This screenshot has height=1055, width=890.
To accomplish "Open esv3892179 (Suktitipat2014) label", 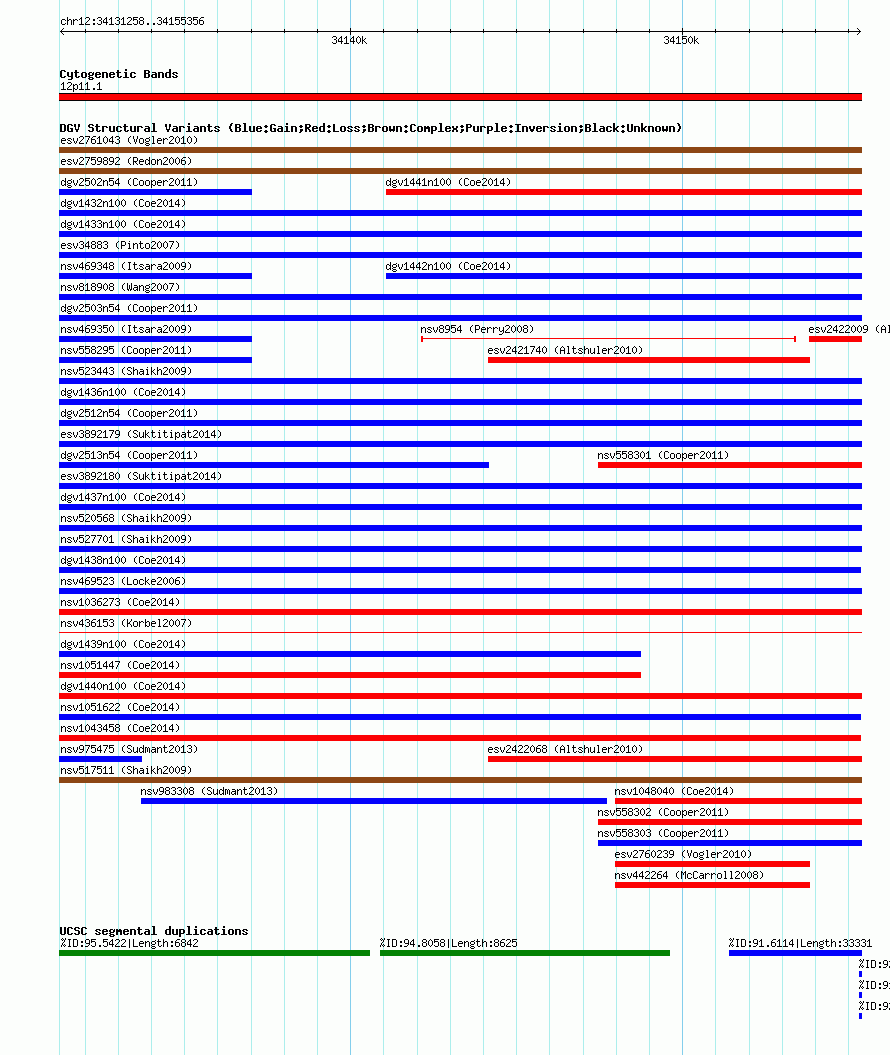I will point(141,434).
